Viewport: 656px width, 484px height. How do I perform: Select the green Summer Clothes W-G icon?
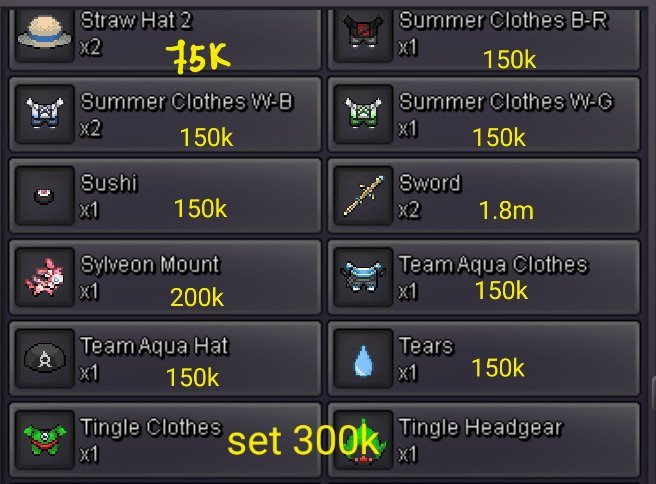(x=363, y=114)
